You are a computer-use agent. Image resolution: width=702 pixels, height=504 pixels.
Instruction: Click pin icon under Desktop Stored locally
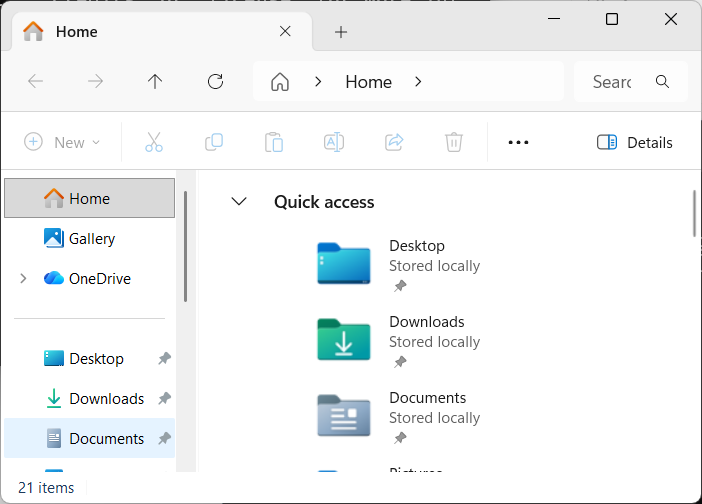tap(400, 286)
